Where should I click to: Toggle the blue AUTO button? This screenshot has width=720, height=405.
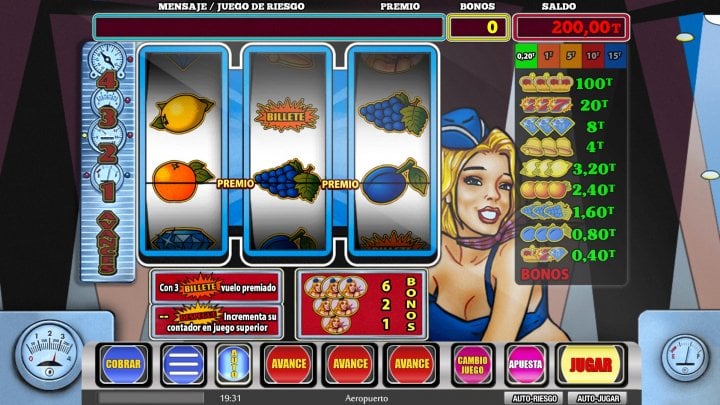point(234,364)
